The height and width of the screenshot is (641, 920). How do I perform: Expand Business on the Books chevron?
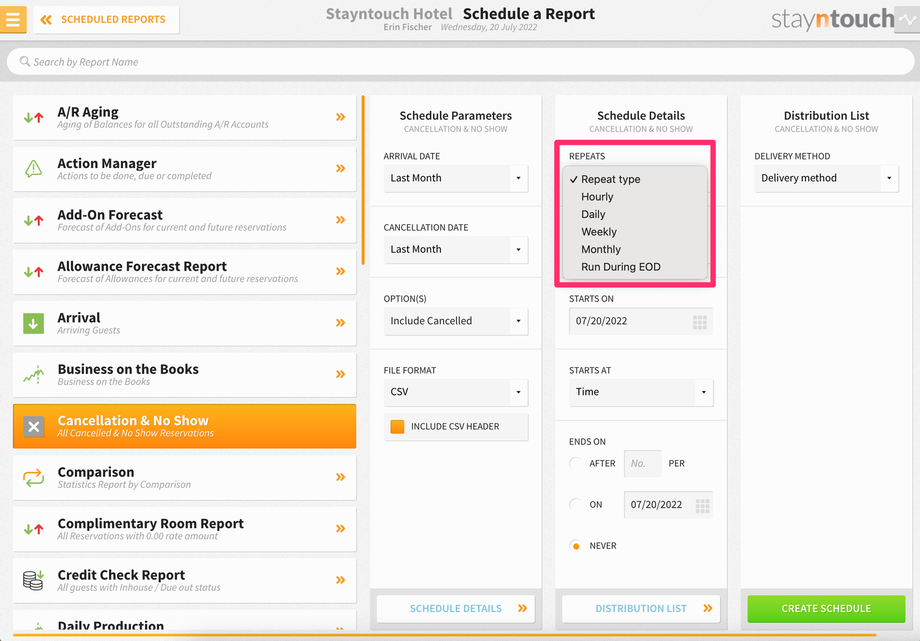click(x=340, y=374)
